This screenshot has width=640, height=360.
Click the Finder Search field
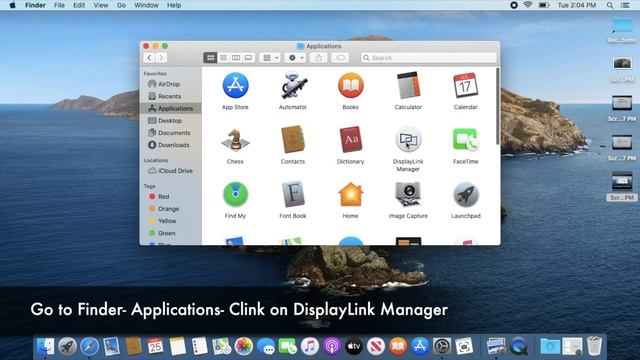click(x=429, y=58)
